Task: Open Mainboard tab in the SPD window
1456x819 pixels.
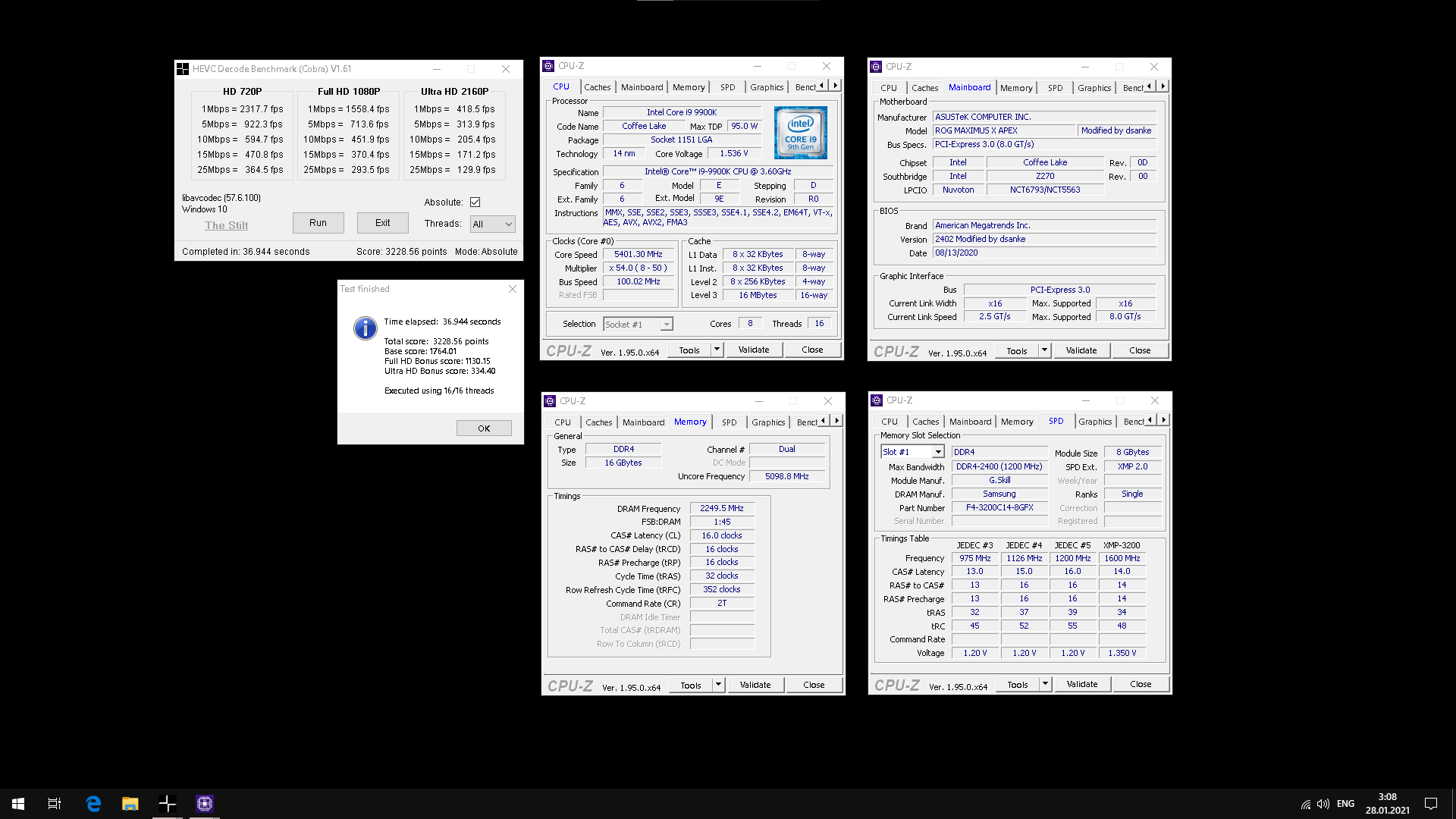Action: (x=970, y=422)
